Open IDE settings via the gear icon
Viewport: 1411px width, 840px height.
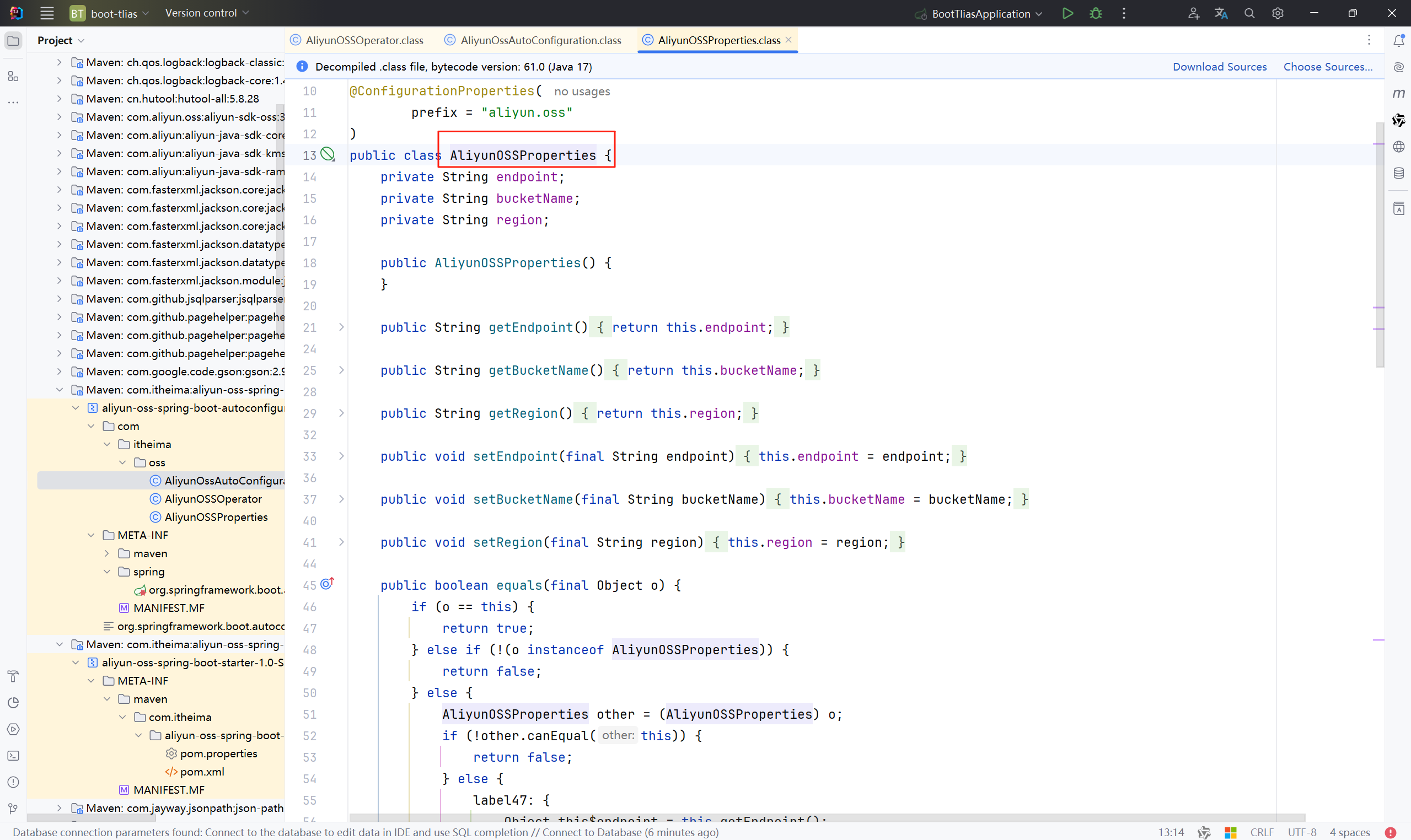point(1278,13)
